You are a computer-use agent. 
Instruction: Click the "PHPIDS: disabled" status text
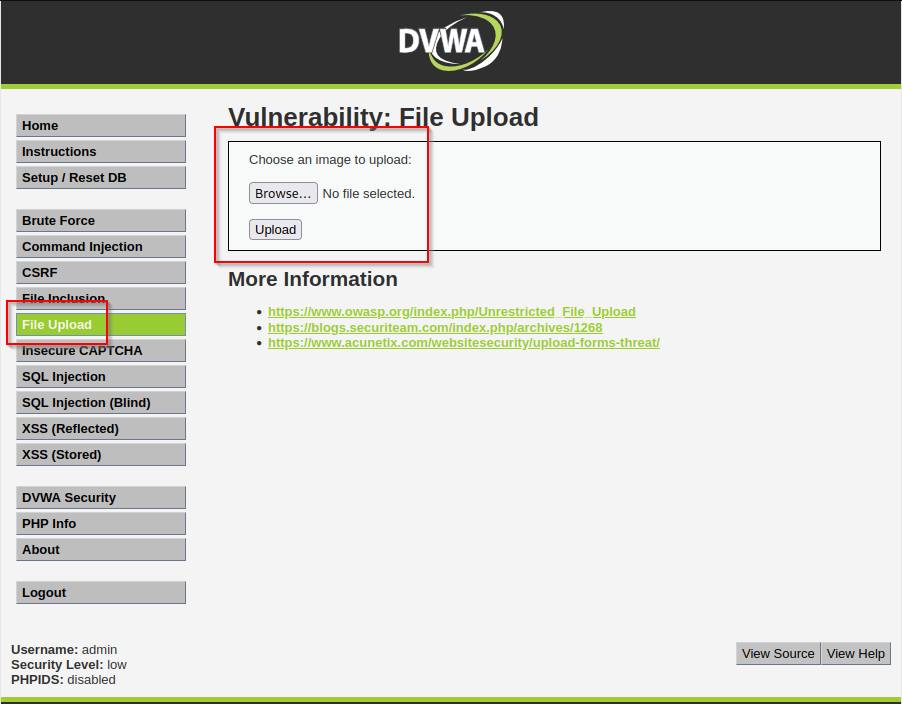63,680
